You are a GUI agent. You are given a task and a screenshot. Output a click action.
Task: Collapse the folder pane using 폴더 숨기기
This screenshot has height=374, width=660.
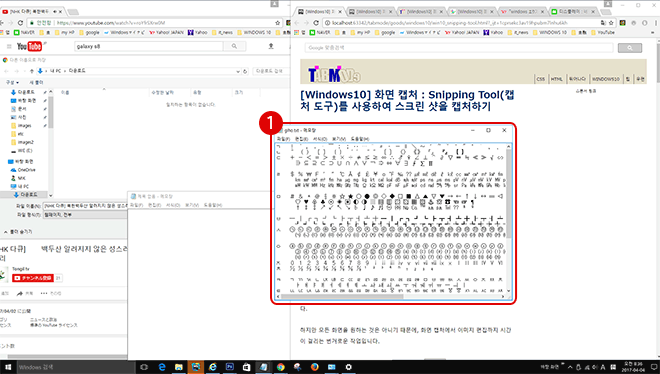(18, 232)
